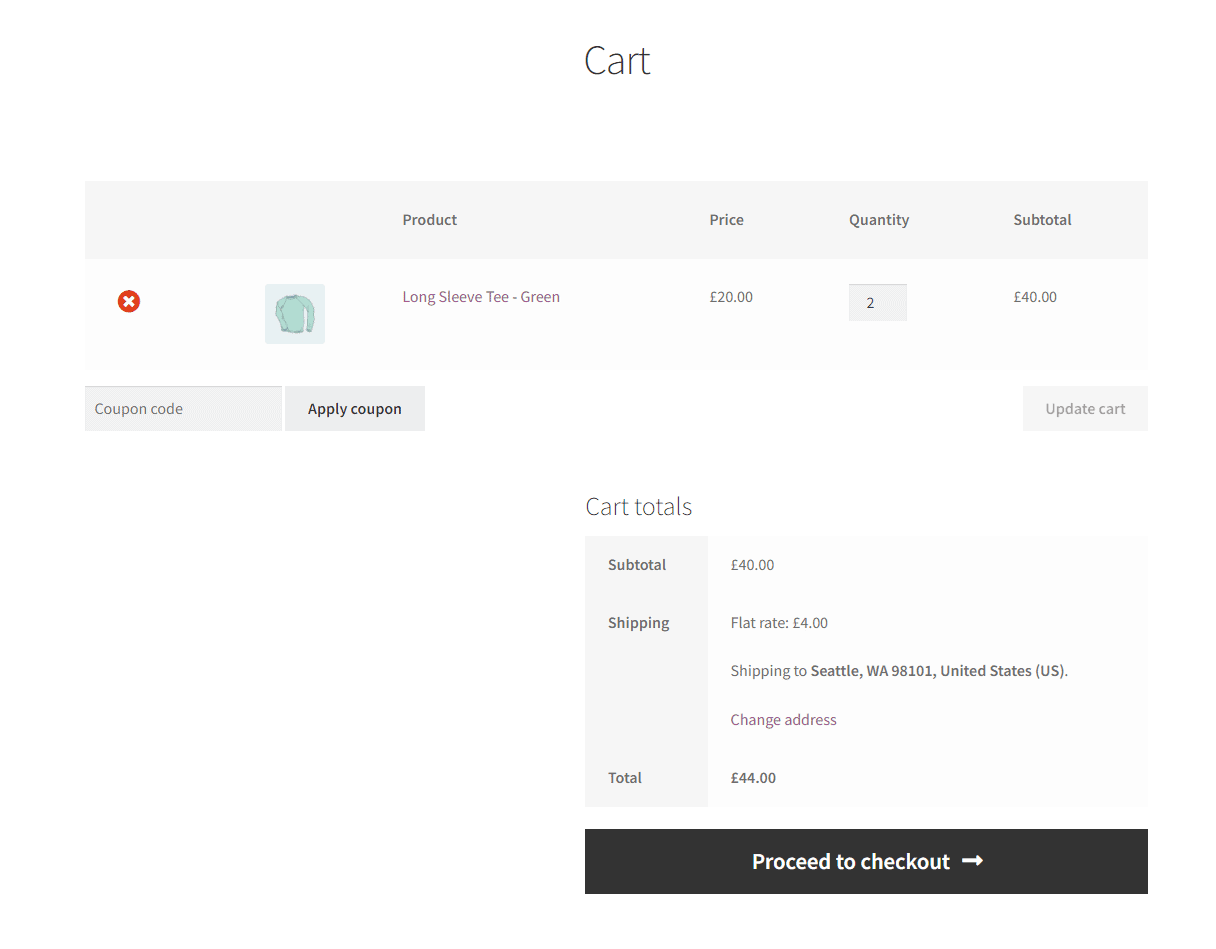Viewport: 1216px width, 949px height.
Task: Click the £40.00 value in cart totals
Action: click(x=752, y=565)
